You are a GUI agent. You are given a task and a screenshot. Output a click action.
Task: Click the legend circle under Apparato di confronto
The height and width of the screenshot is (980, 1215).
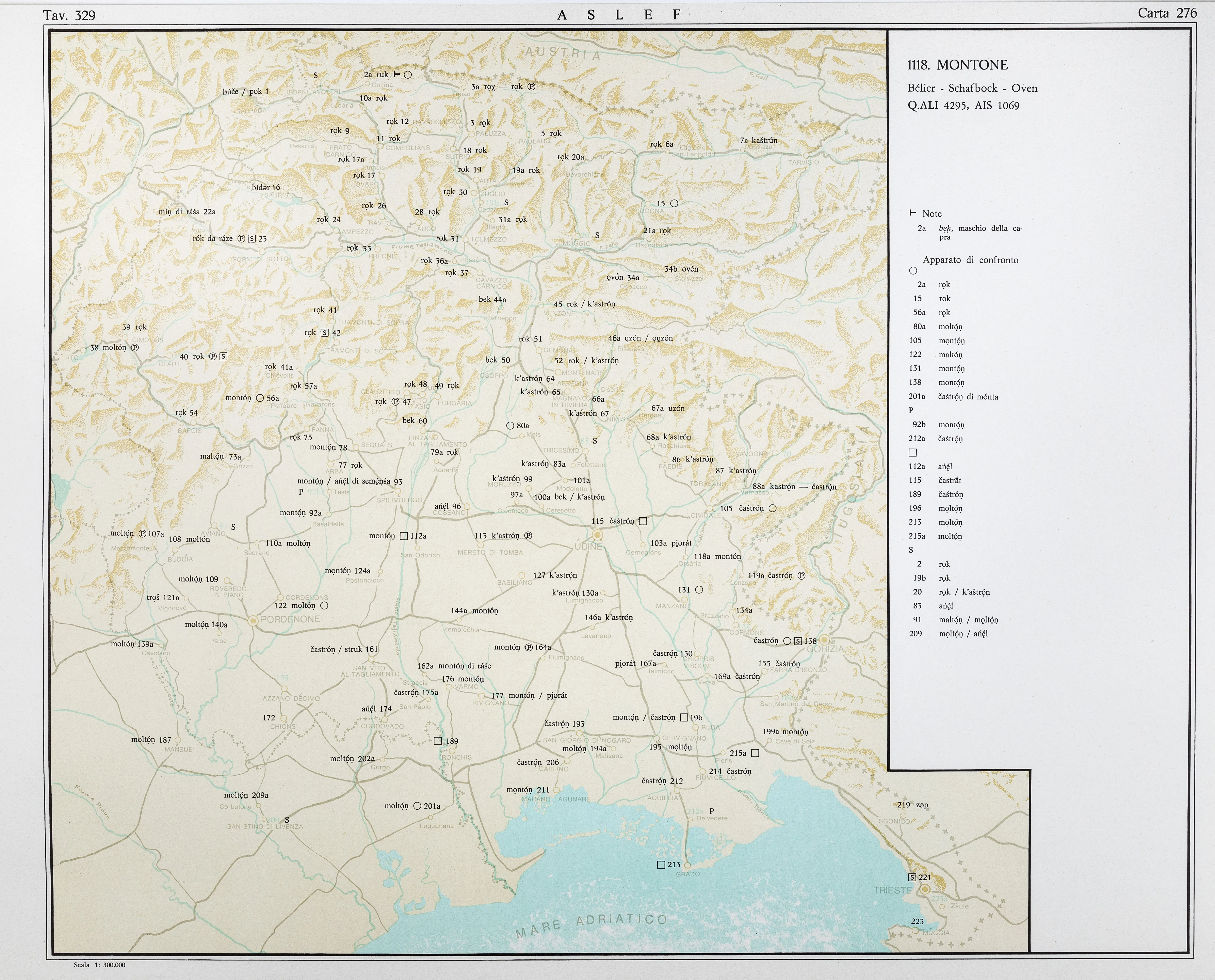pyautogui.click(x=913, y=270)
